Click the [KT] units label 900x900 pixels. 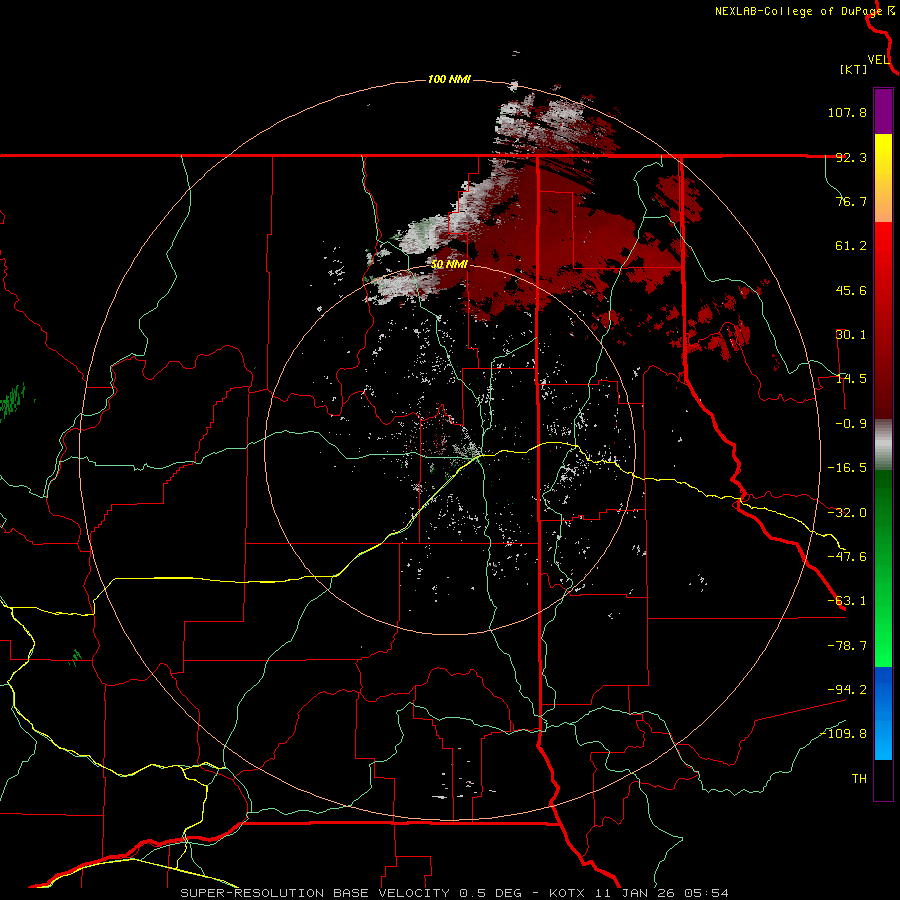853,69
